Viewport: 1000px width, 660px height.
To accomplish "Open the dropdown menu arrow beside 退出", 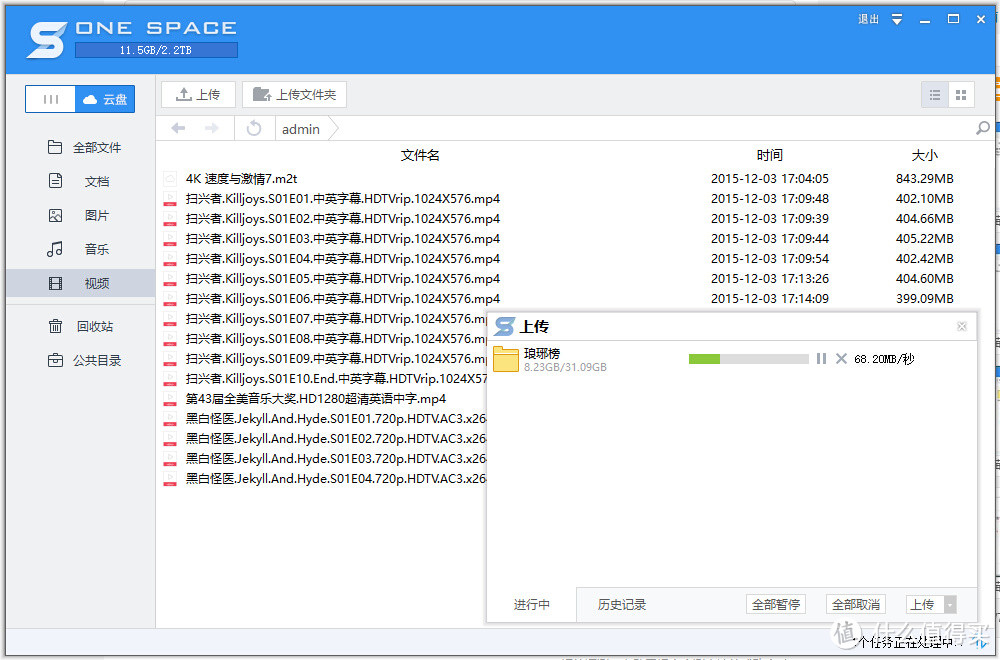I will (x=897, y=20).
